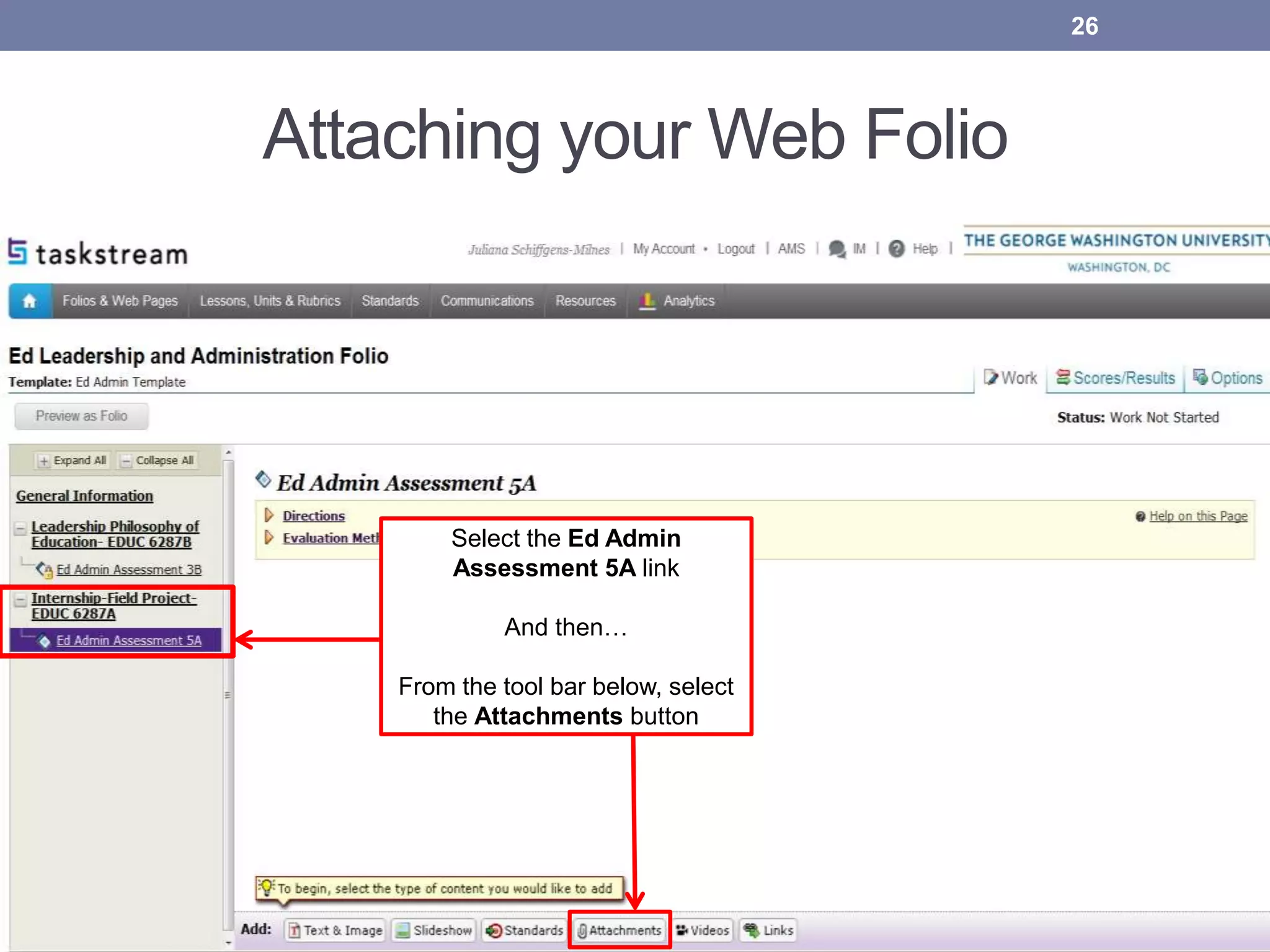The height and width of the screenshot is (952, 1270).
Task: Click the Text & Image add icon
Action: point(295,931)
